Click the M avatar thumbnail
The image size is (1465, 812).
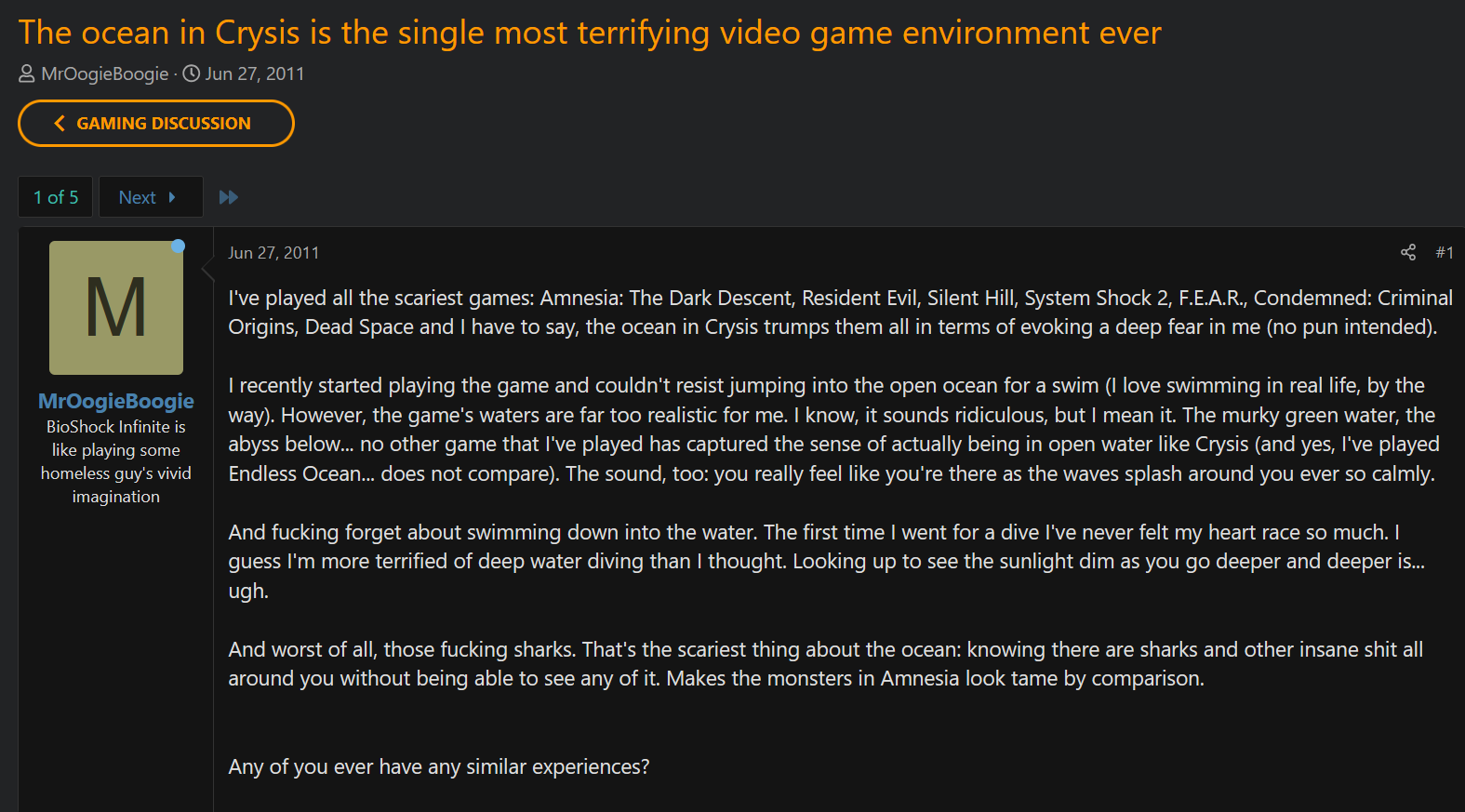click(x=116, y=308)
